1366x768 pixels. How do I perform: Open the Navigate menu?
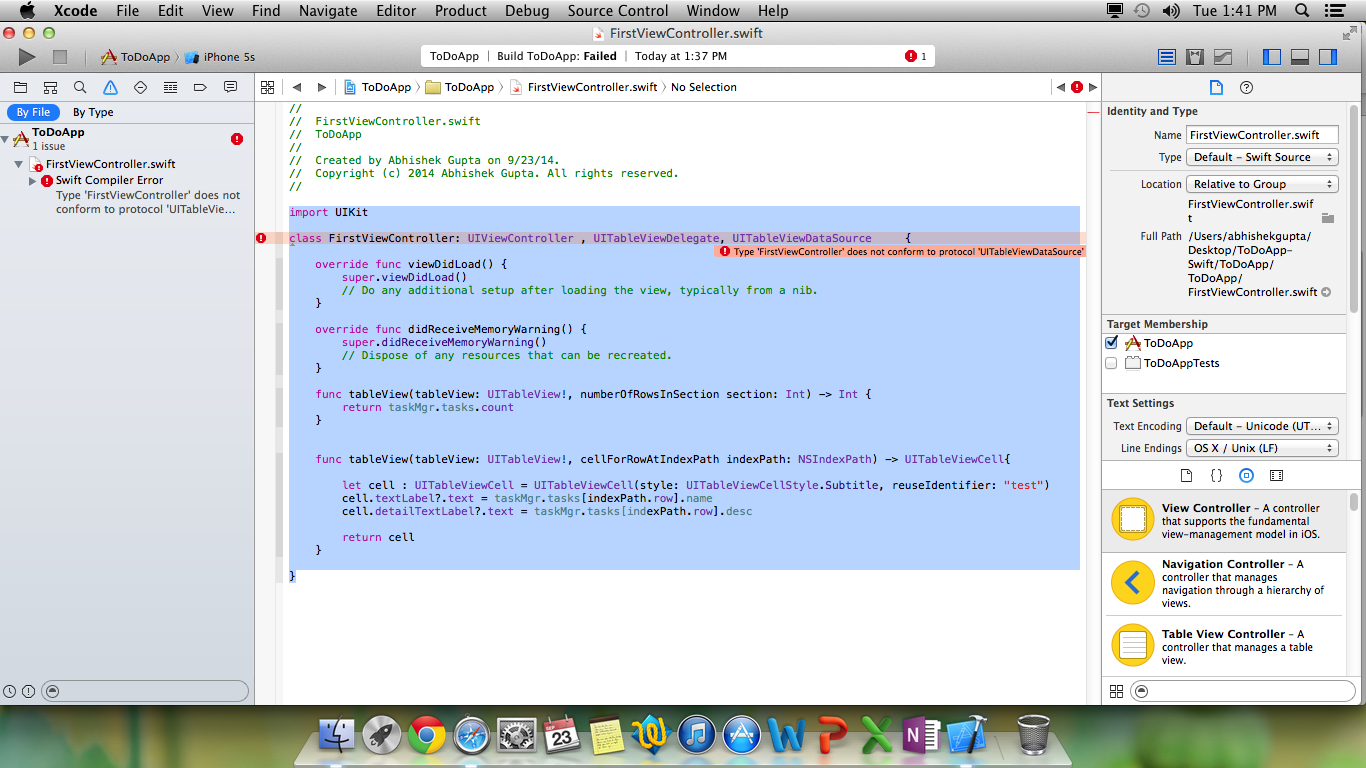pos(328,11)
